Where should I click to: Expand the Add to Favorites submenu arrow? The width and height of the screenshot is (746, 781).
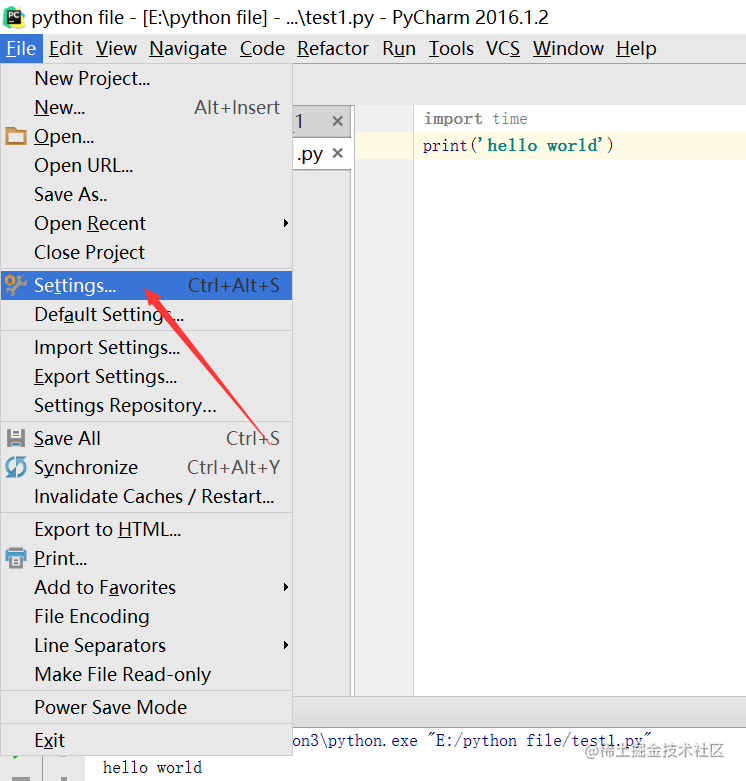click(x=285, y=587)
